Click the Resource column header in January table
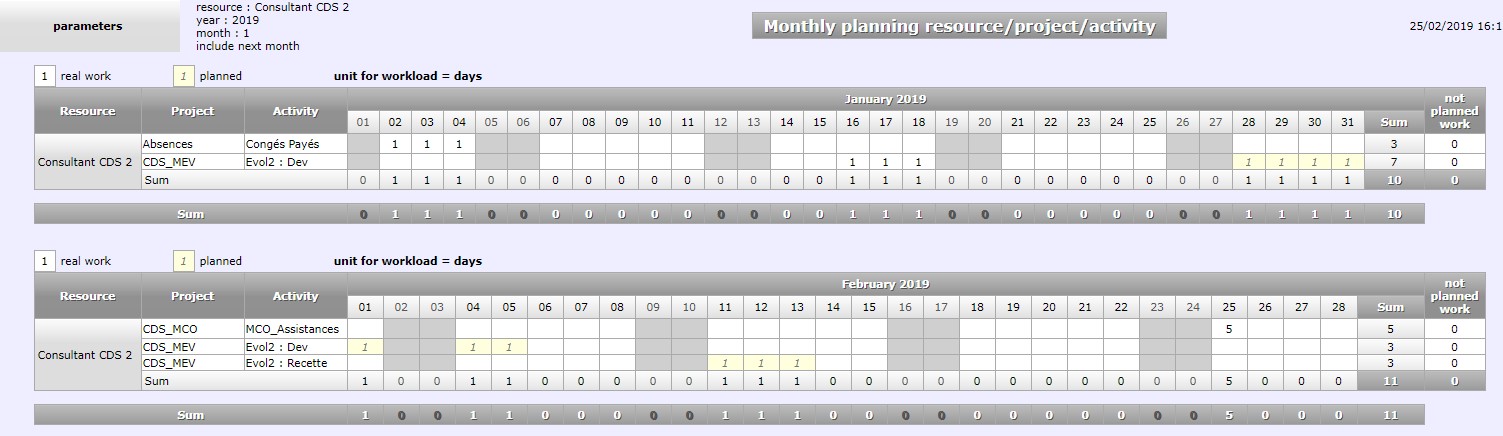 88,111
